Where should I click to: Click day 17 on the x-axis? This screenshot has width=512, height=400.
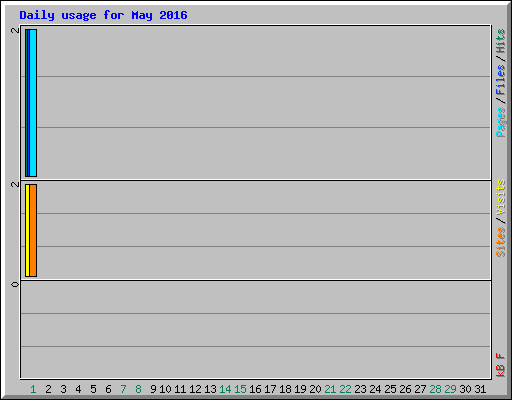point(270,389)
